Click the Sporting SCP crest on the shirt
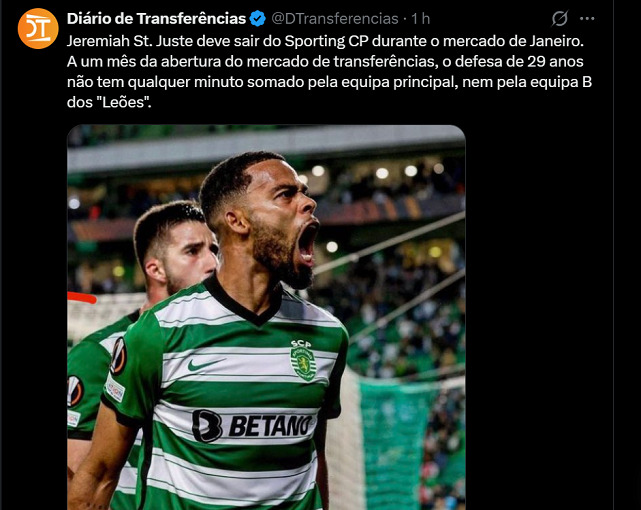This screenshot has width=641, height=510. (303, 360)
